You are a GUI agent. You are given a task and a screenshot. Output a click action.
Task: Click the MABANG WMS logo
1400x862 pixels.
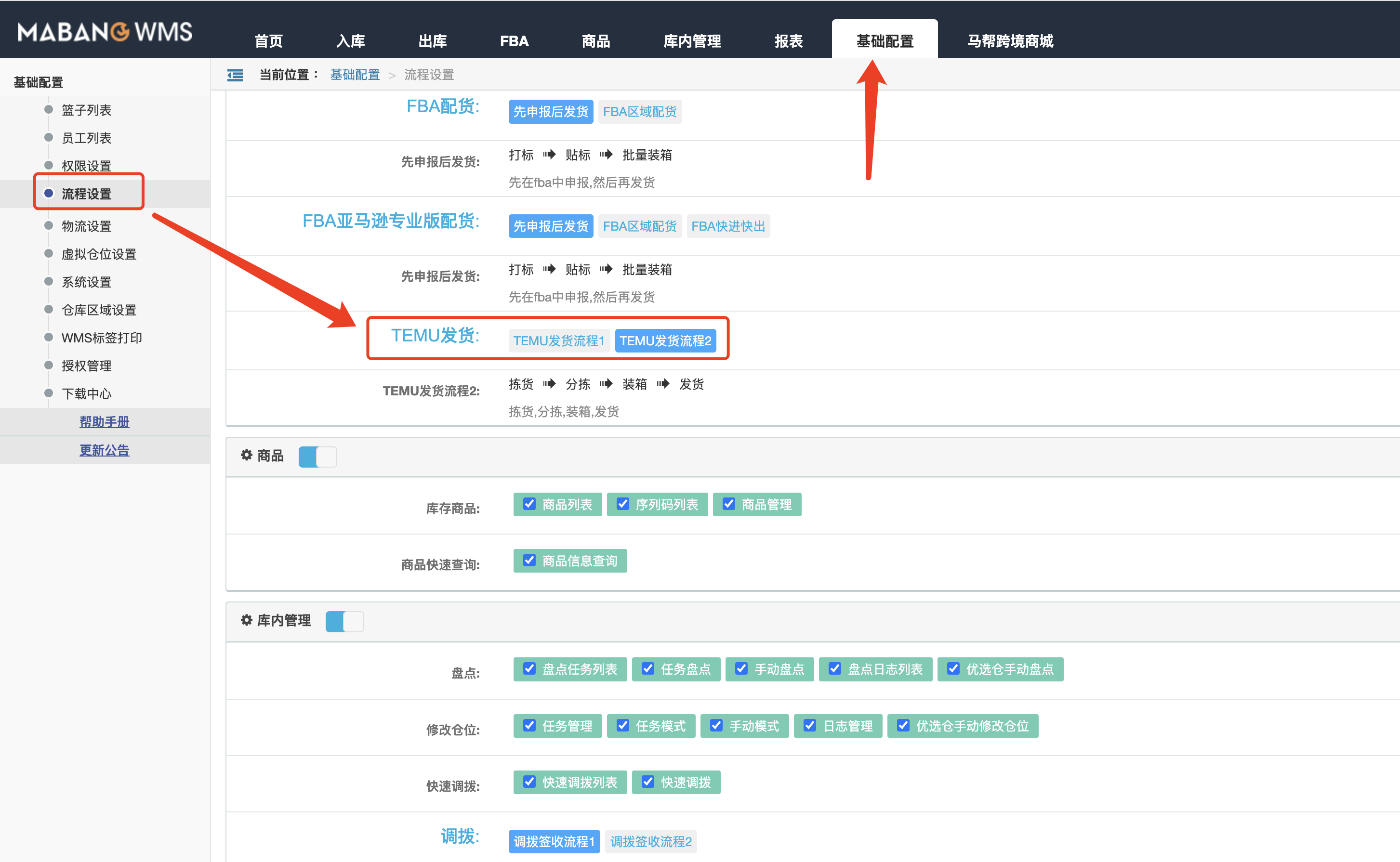[105, 32]
